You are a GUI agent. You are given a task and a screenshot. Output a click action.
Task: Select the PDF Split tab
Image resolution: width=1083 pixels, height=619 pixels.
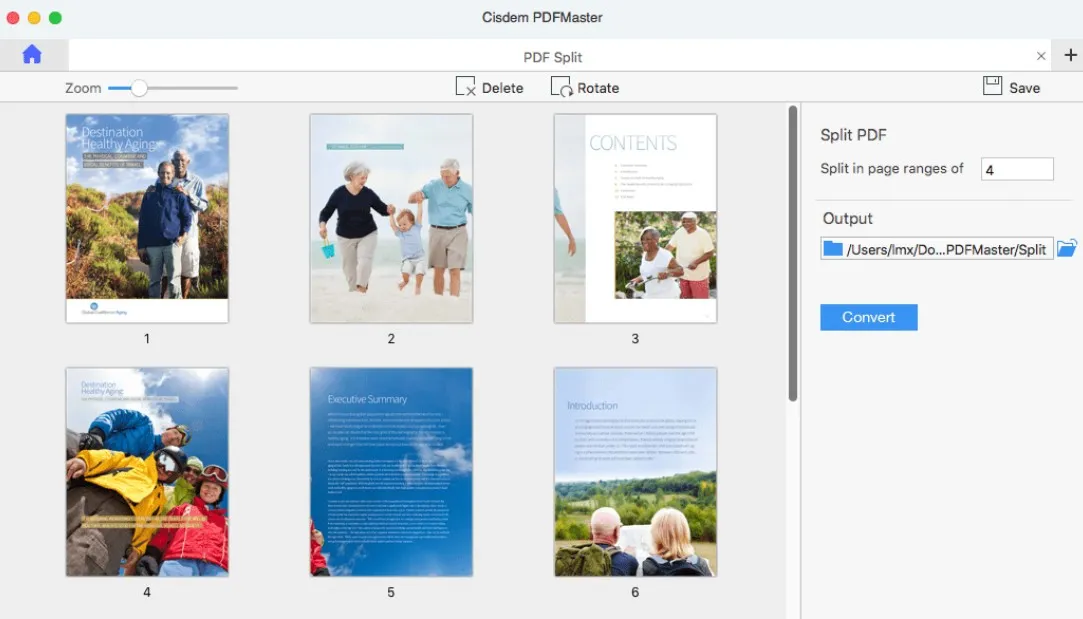coord(553,57)
